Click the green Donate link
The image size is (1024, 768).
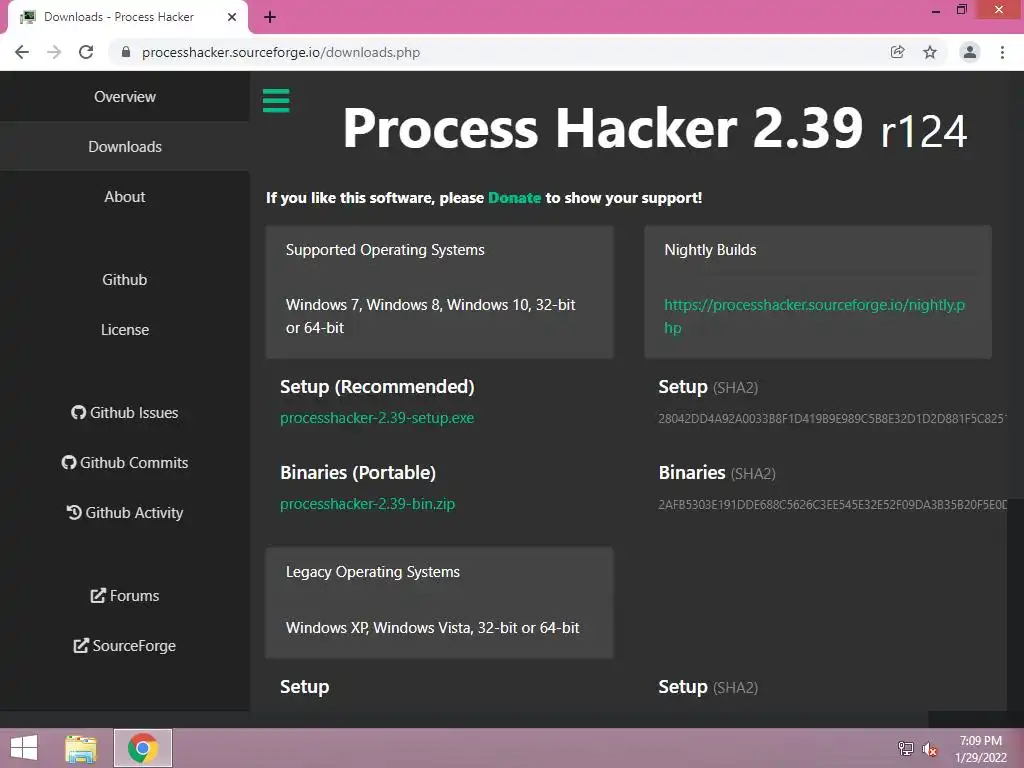tap(514, 198)
